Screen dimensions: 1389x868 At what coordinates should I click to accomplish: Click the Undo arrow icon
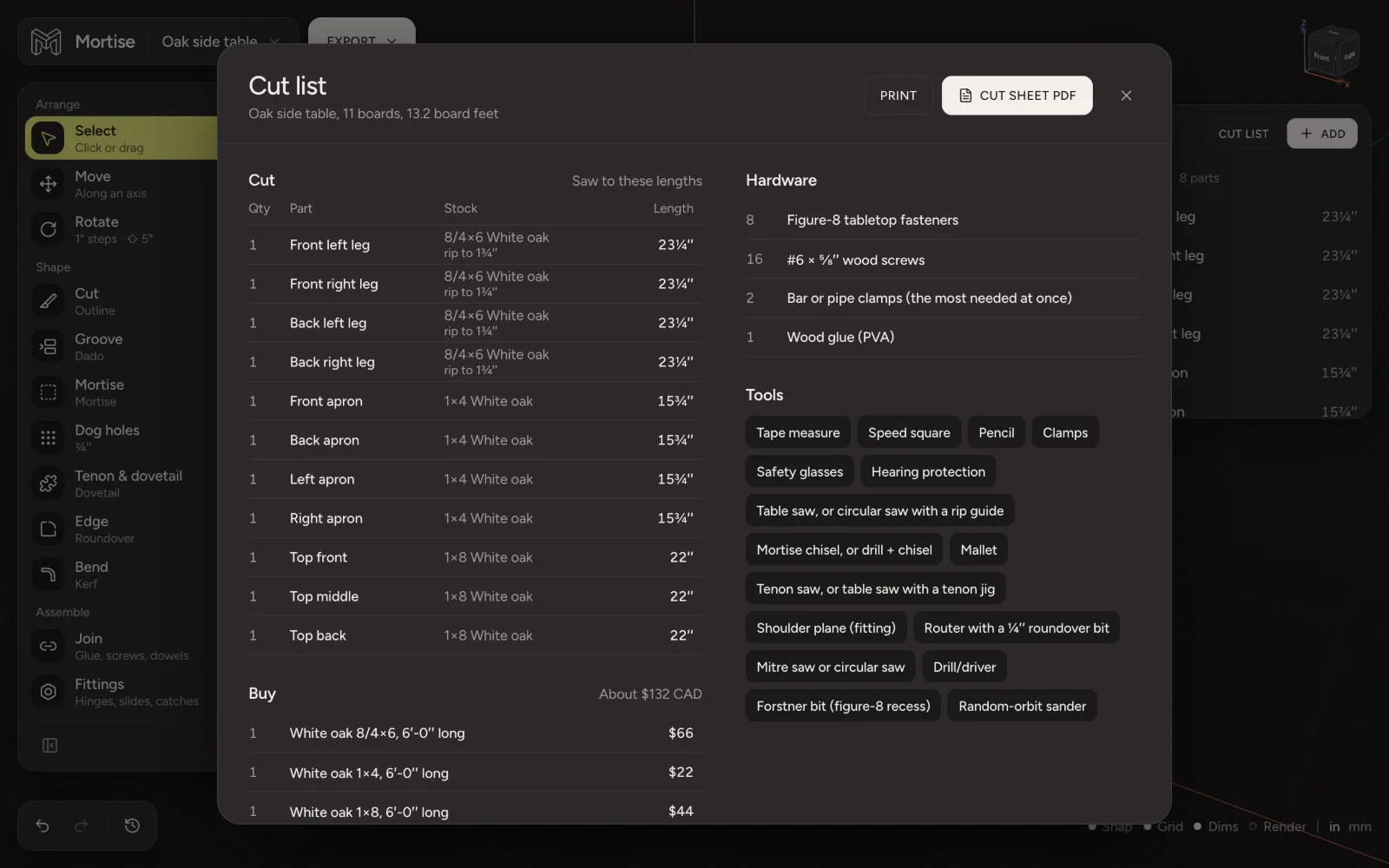[x=43, y=825]
